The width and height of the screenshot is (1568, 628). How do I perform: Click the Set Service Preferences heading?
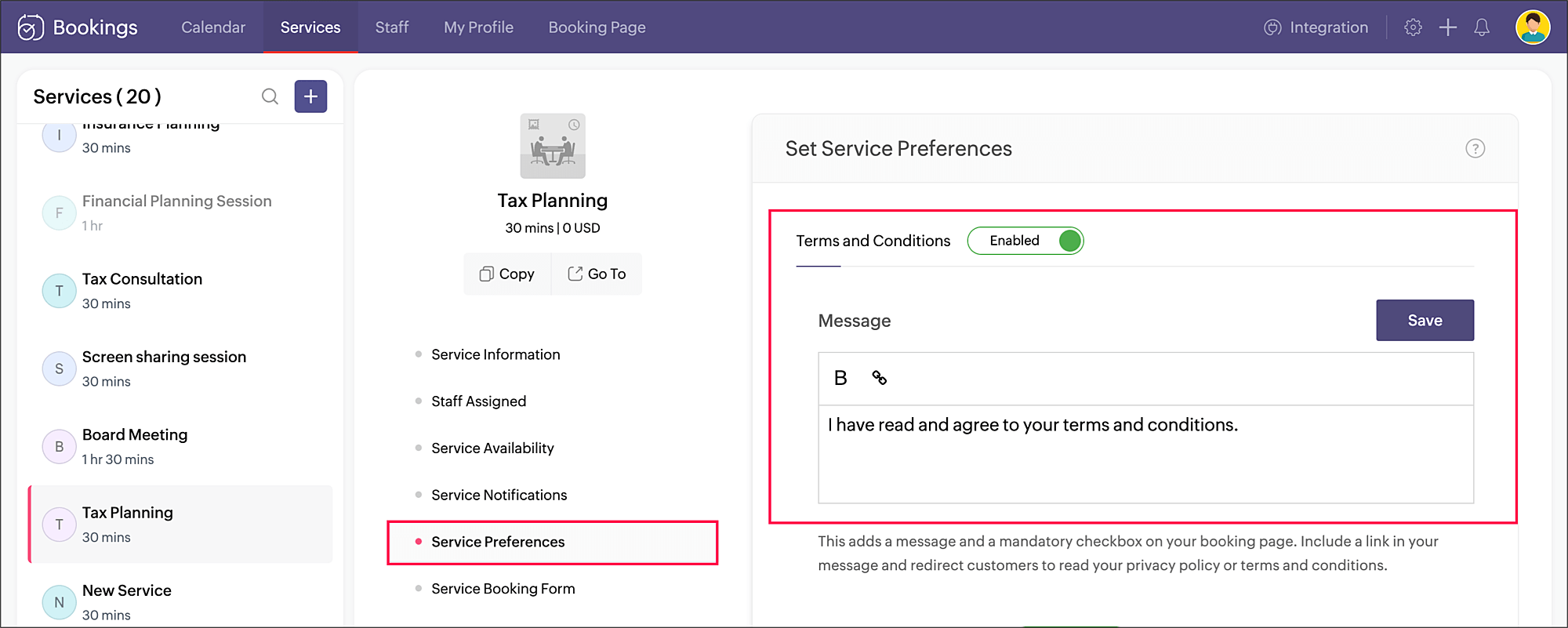(898, 148)
